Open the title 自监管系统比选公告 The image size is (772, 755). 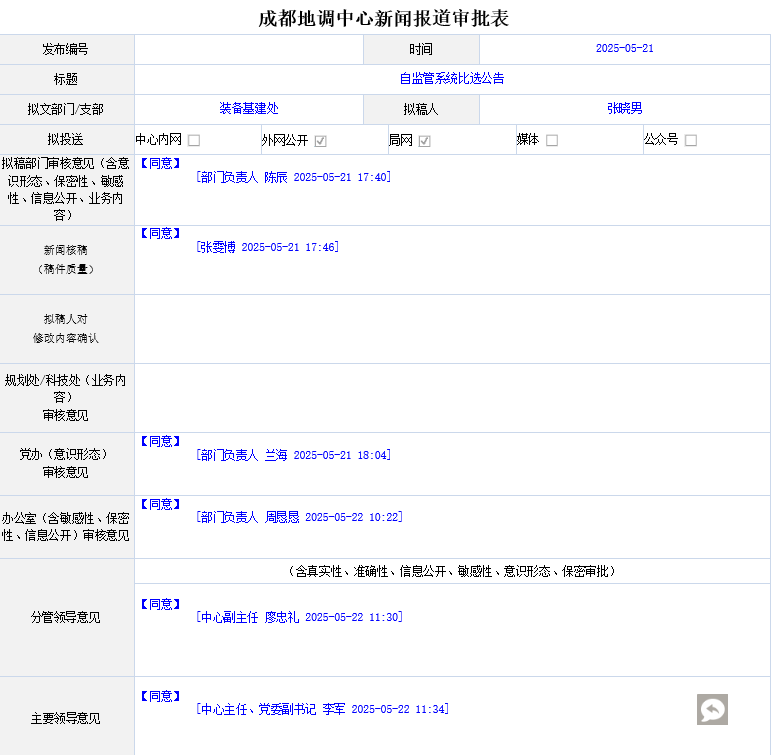452,79
